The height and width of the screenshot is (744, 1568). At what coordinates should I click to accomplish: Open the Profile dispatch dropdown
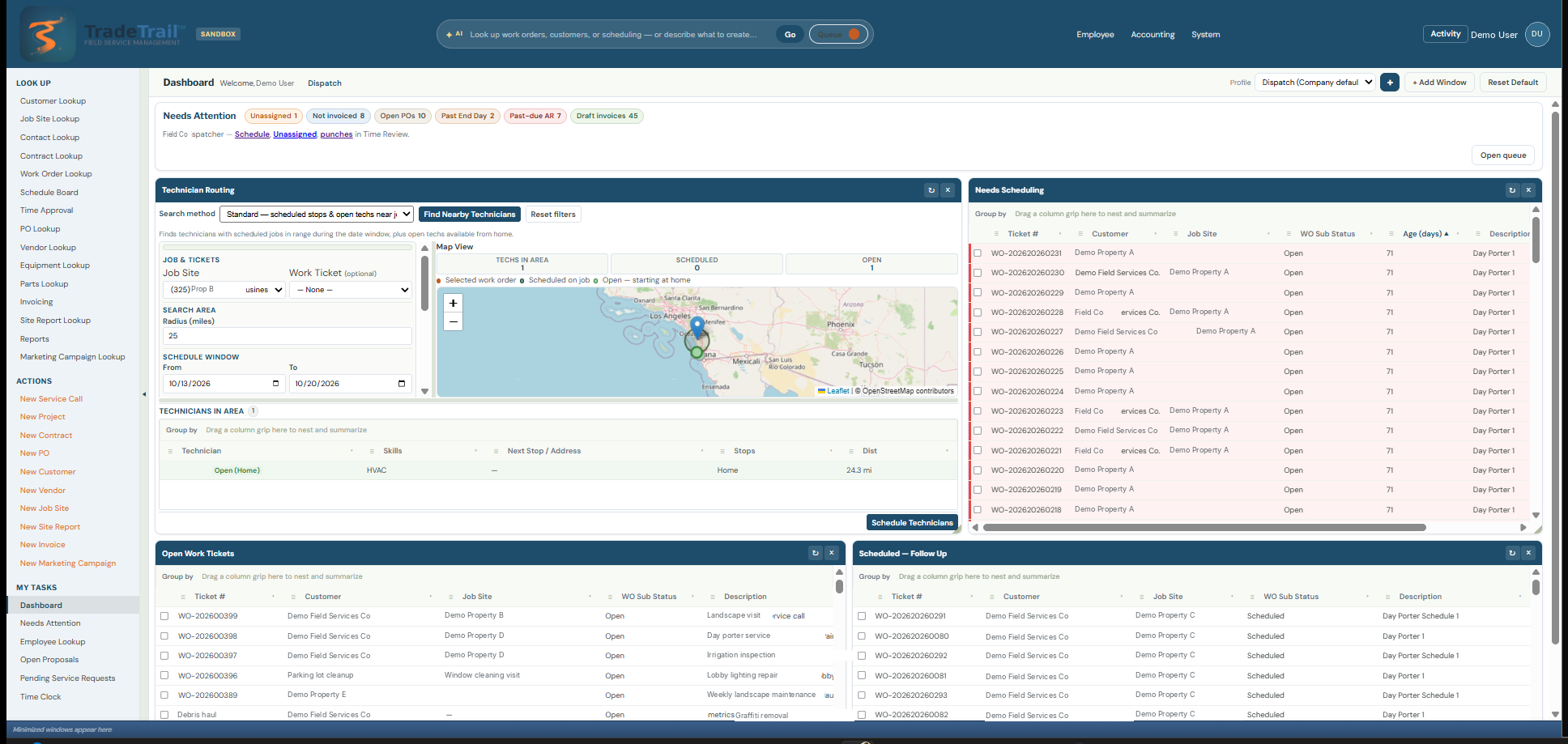coord(1315,83)
